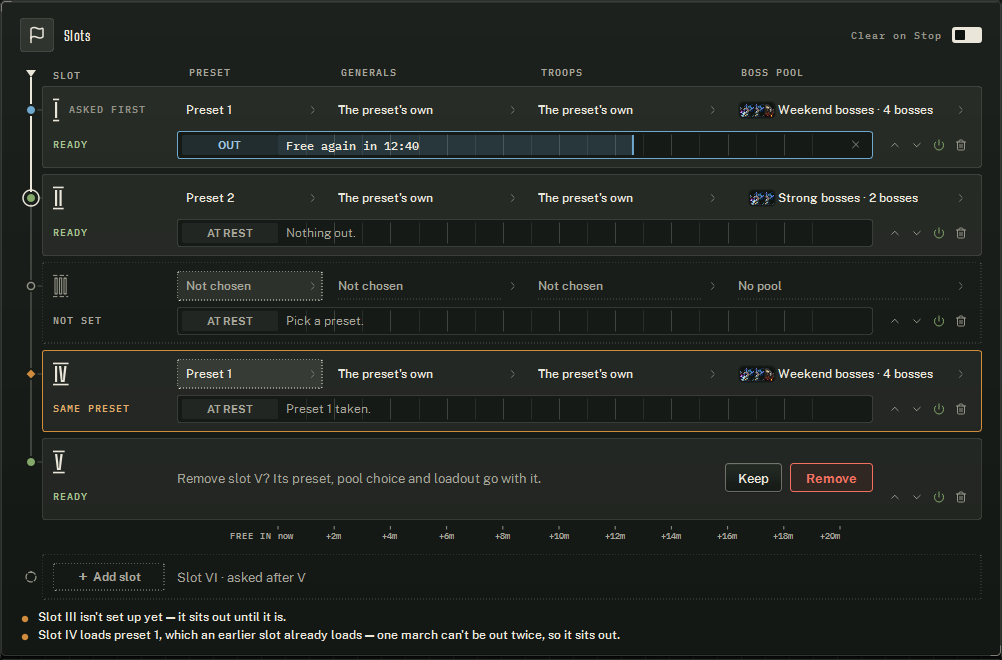Move slot II up with its arrow

(x=895, y=233)
